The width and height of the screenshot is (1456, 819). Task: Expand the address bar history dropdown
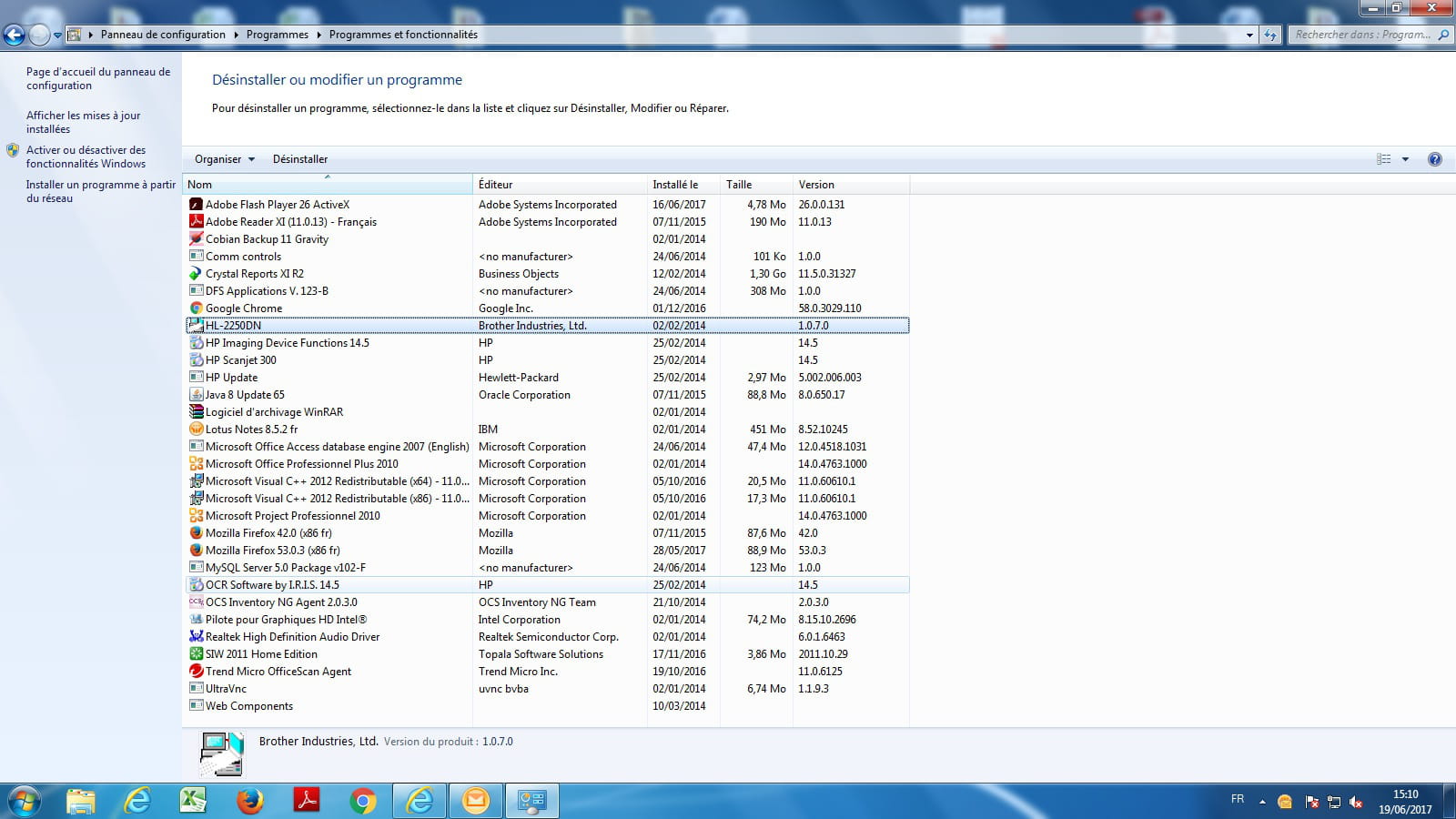pyautogui.click(x=1249, y=35)
